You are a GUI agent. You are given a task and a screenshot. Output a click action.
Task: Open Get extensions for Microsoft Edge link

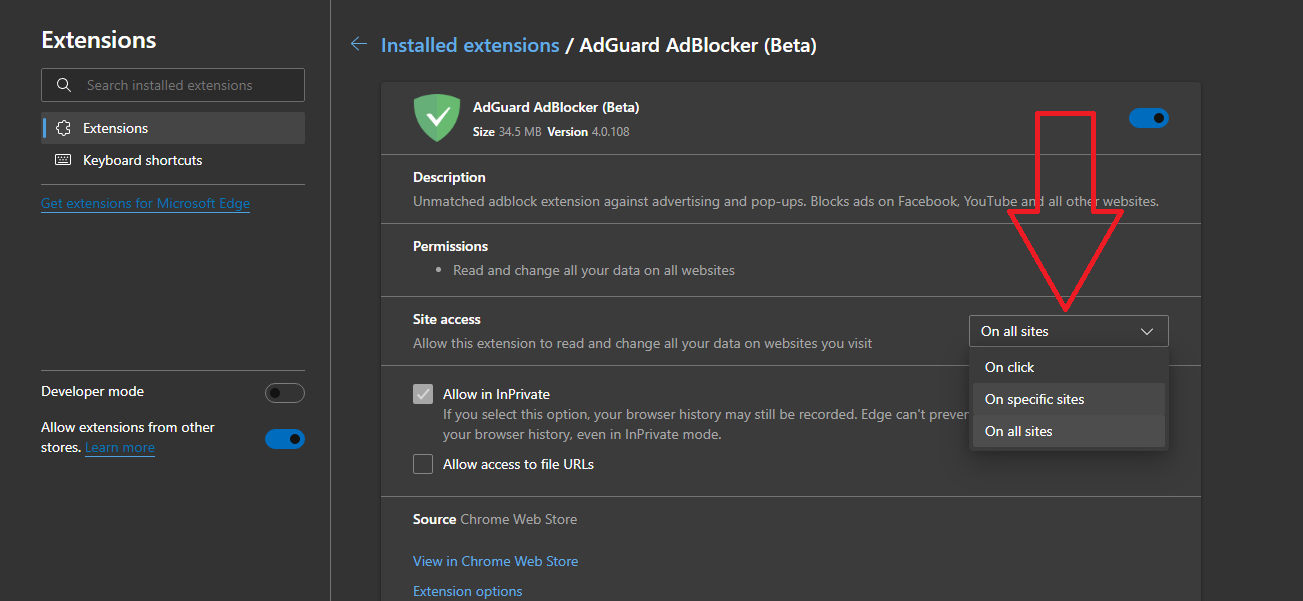coord(145,203)
